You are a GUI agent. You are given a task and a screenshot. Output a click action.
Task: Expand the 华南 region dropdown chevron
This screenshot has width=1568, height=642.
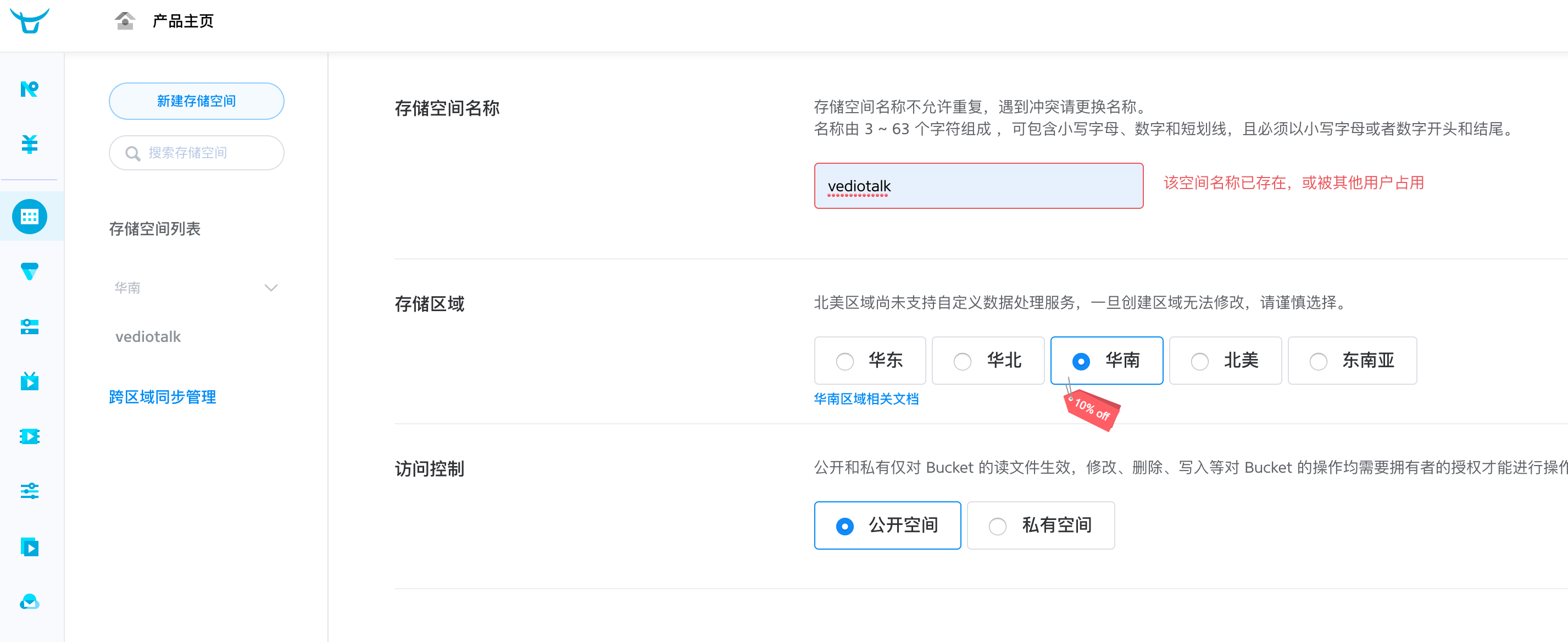click(271, 287)
